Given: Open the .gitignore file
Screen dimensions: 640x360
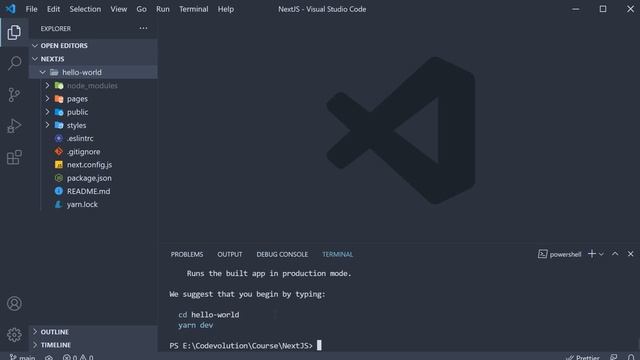Looking at the screenshot, I should (93, 151).
